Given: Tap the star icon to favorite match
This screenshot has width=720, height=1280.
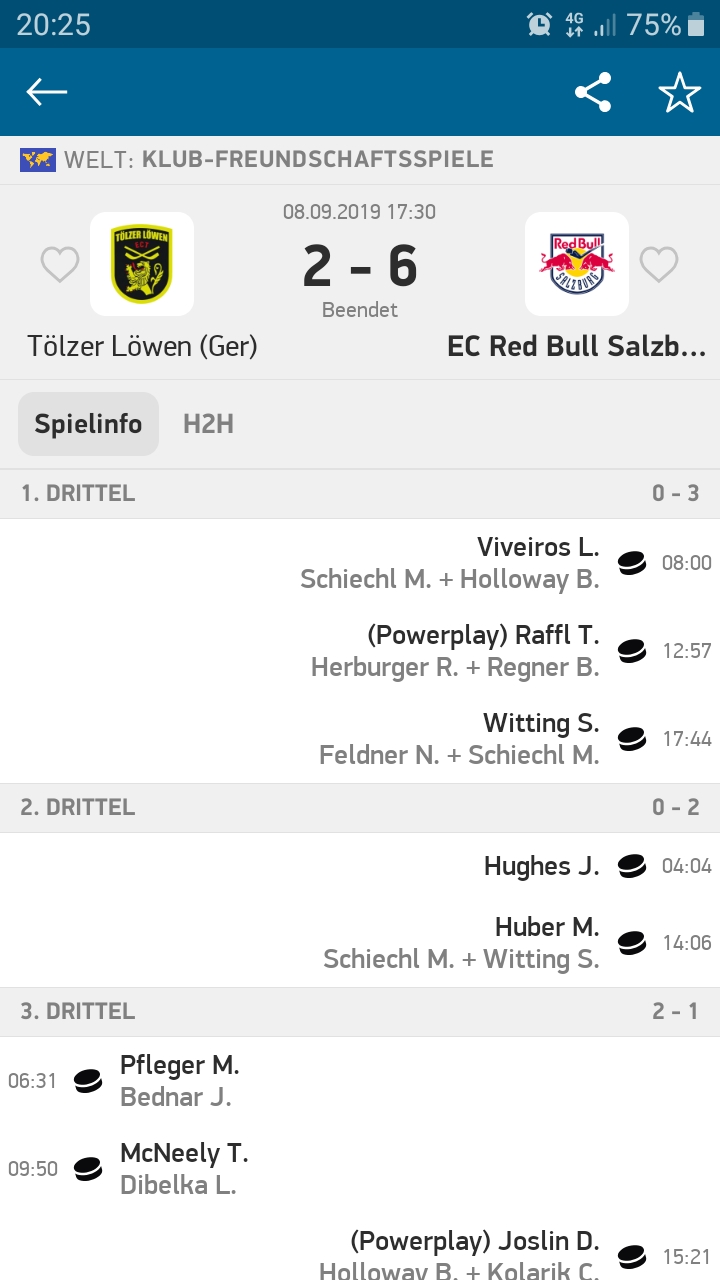Looking at the screenshot, I should click(x=679, y=93).
